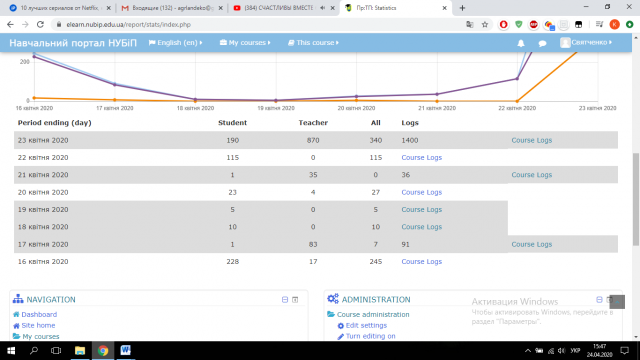Collapse Administration block minus icon
The width and height of the screenshot is (640, 360).
point(599,300)
